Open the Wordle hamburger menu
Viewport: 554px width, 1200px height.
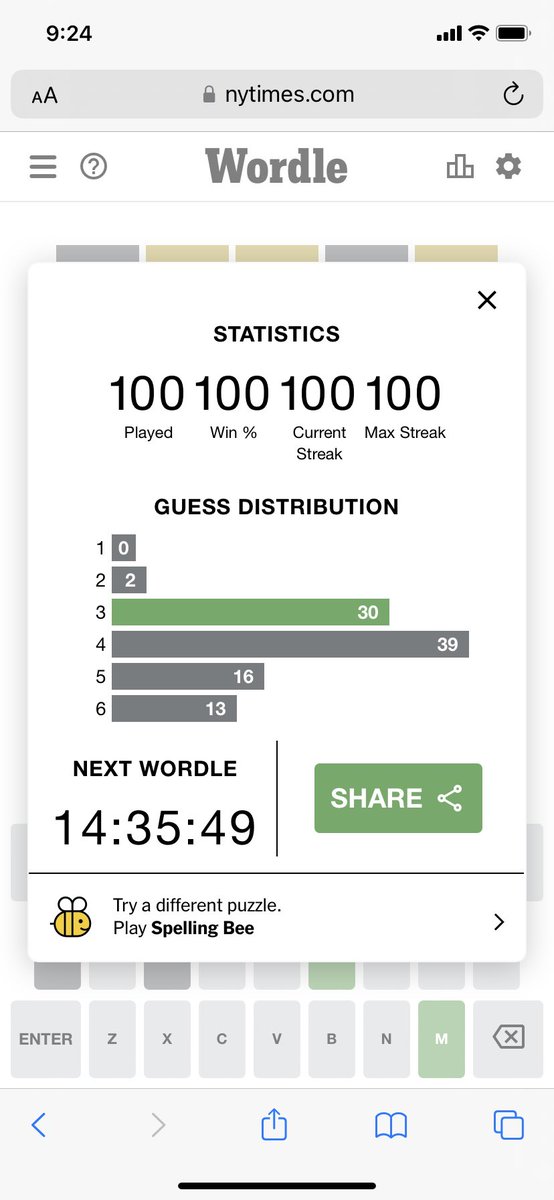pyautogui.click(x=43, y=166)
